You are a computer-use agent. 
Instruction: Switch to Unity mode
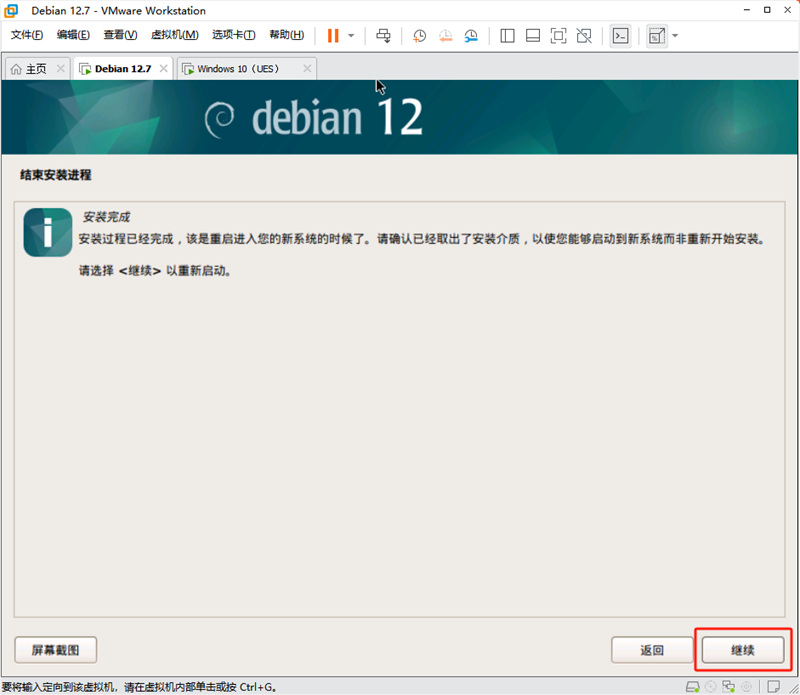tap(584, 36)
